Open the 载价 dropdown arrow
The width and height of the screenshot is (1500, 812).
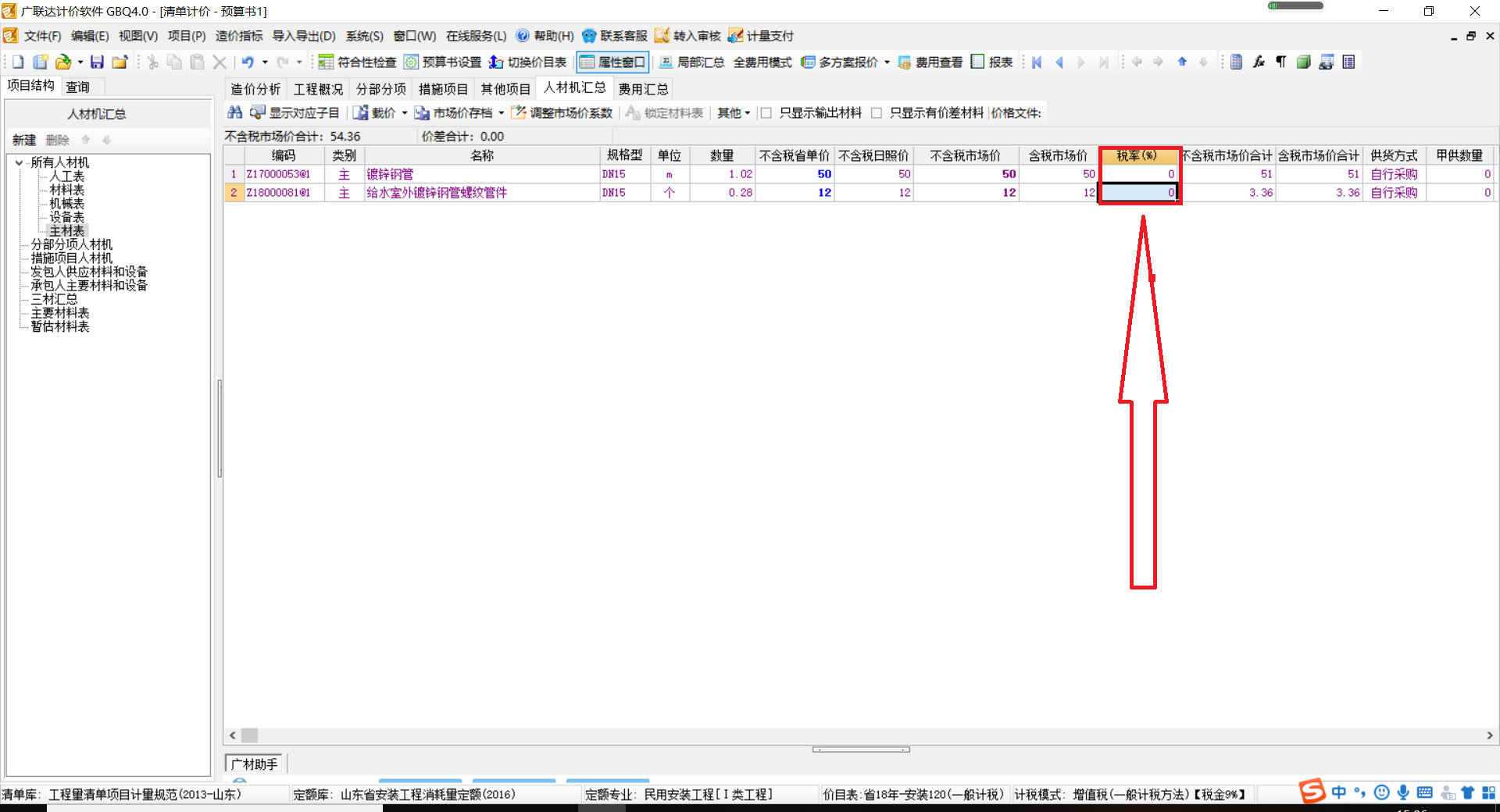[x=405, y=113]
